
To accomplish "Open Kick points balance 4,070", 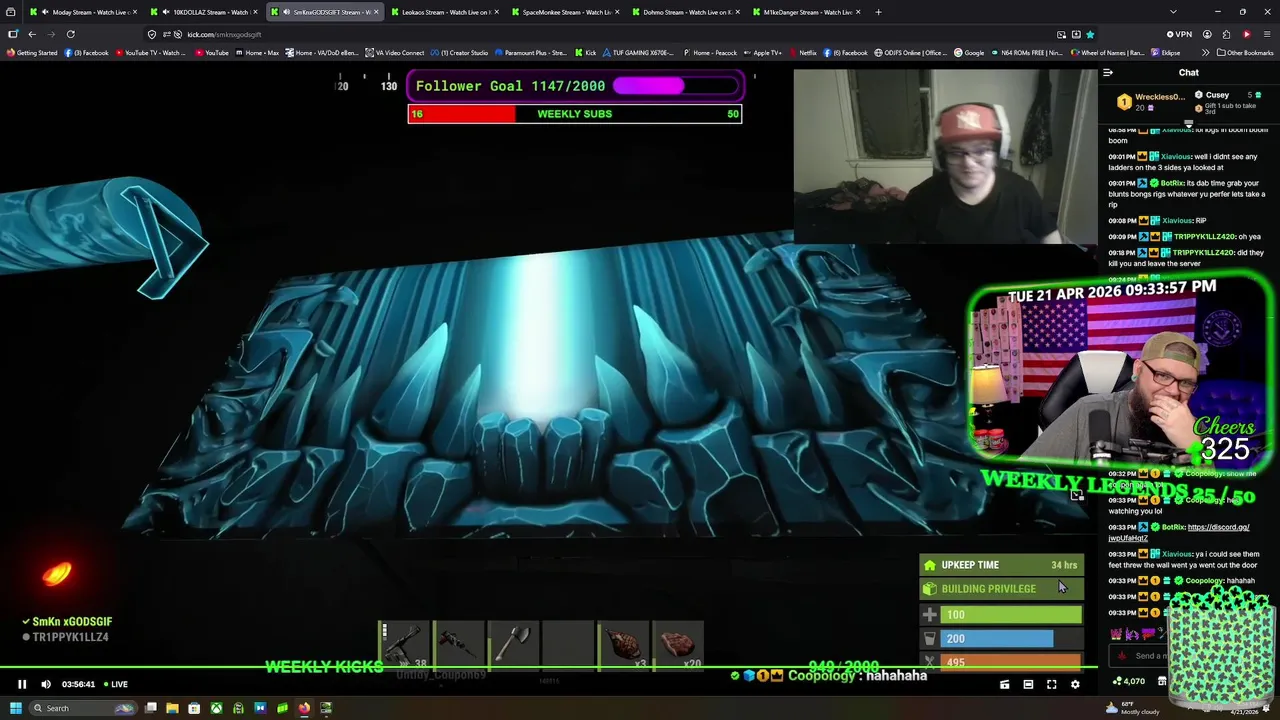I will 1129,681.
